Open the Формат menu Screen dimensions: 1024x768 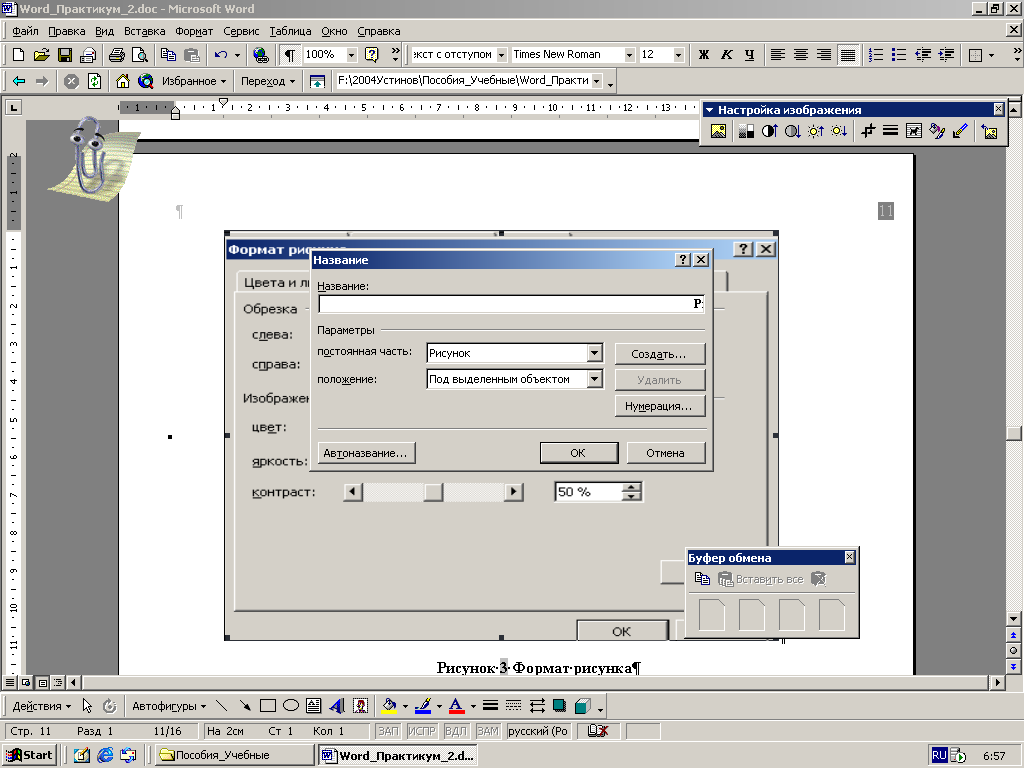point(194,31)
